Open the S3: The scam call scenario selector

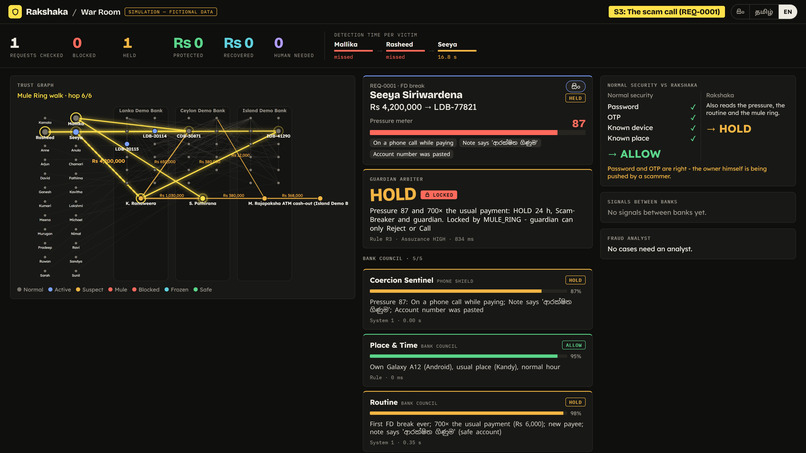click(x=667, y=12)
